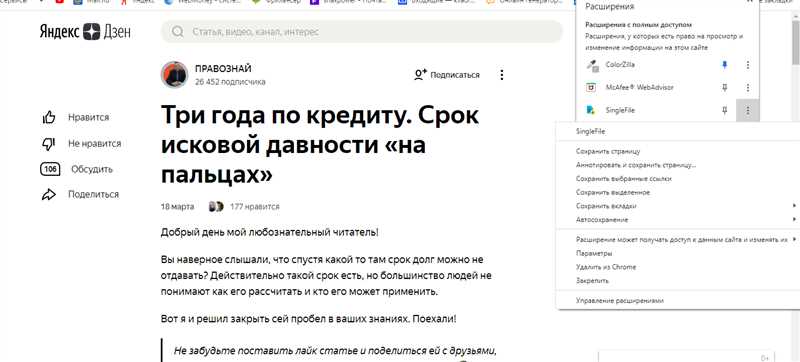Choose Удалить из Chrome
The image size is (800, 362).
point(678,267)
